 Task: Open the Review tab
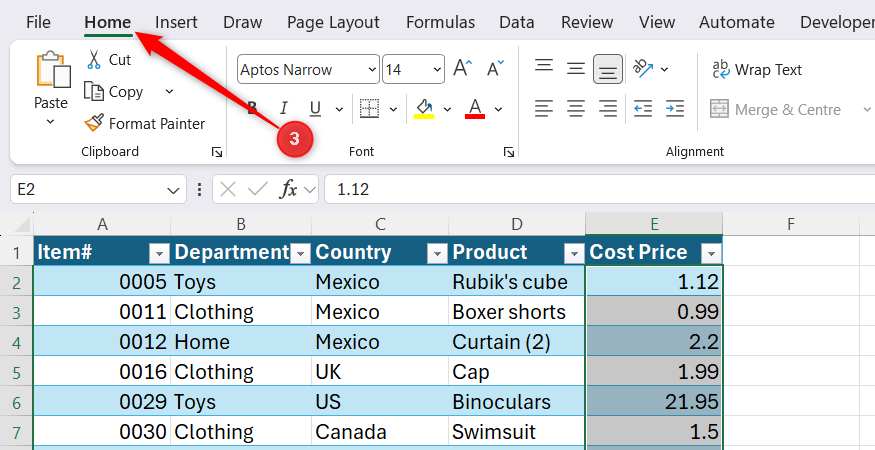coord(587,22)
